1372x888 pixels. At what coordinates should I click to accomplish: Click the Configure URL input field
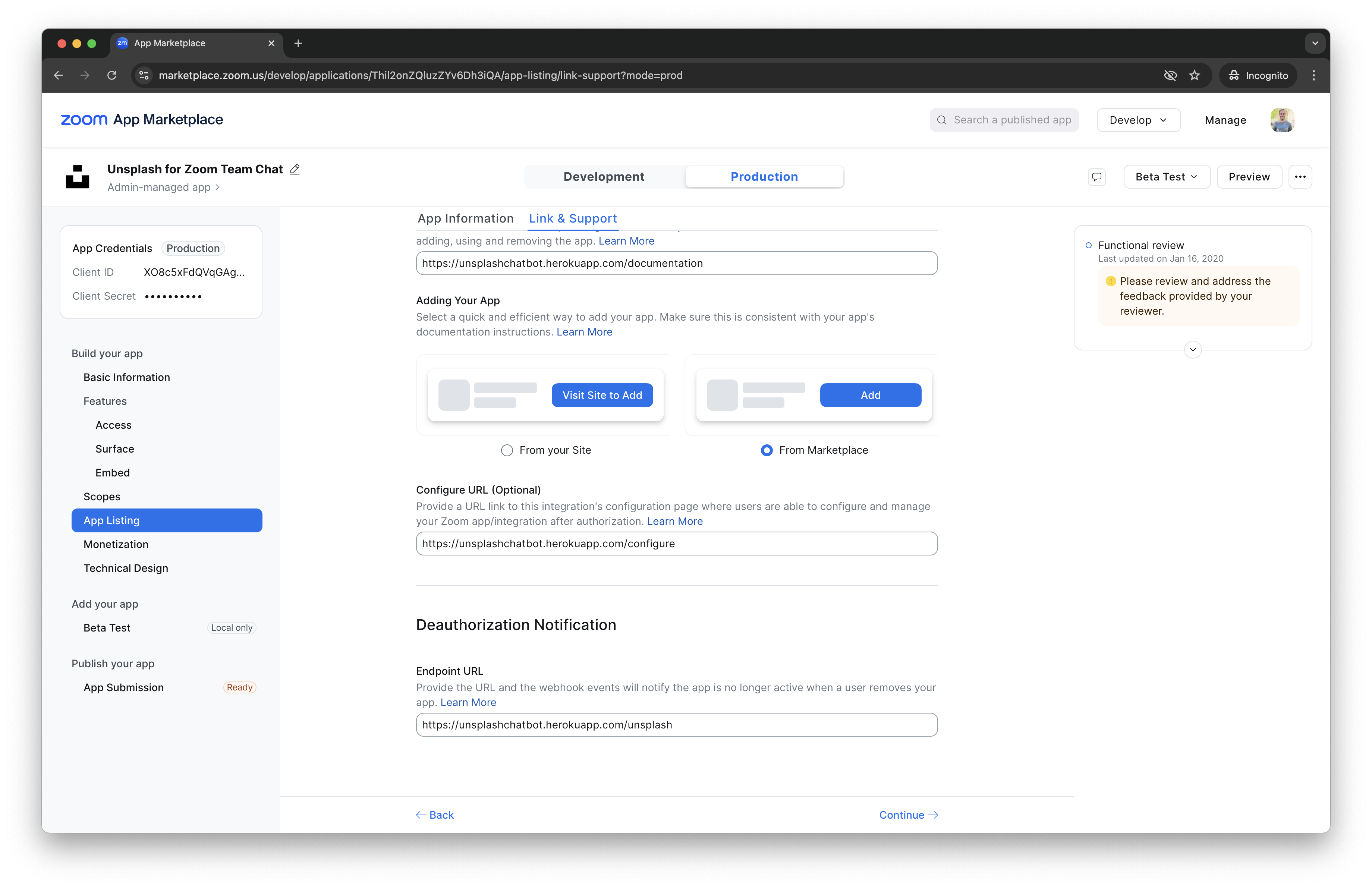pos(676,544)
